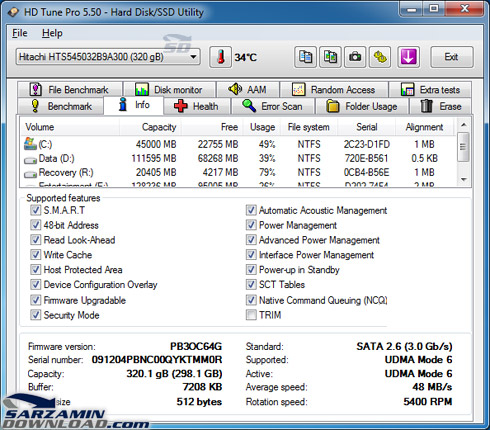Image resolution: width=490 pixels, height=430 pixels.
Task: Open options via yellow gears icon
Action: [380, 57]
